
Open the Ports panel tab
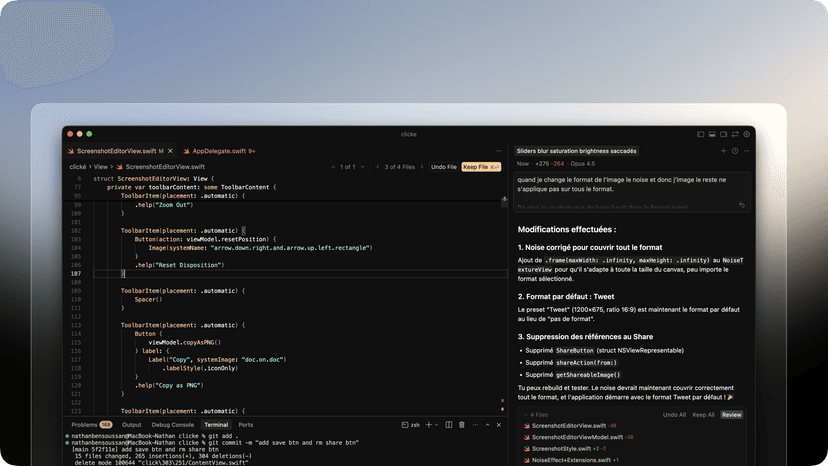(x=246, y=425)
